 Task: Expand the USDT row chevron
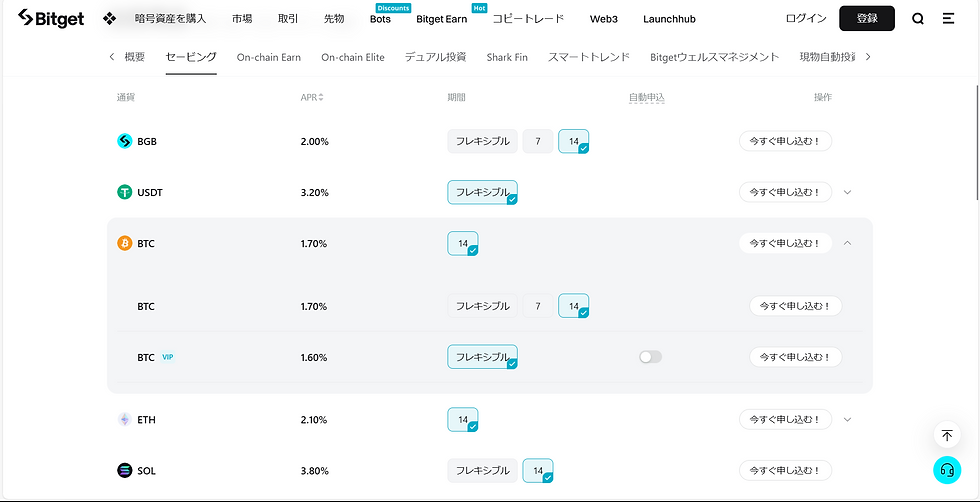848,192
